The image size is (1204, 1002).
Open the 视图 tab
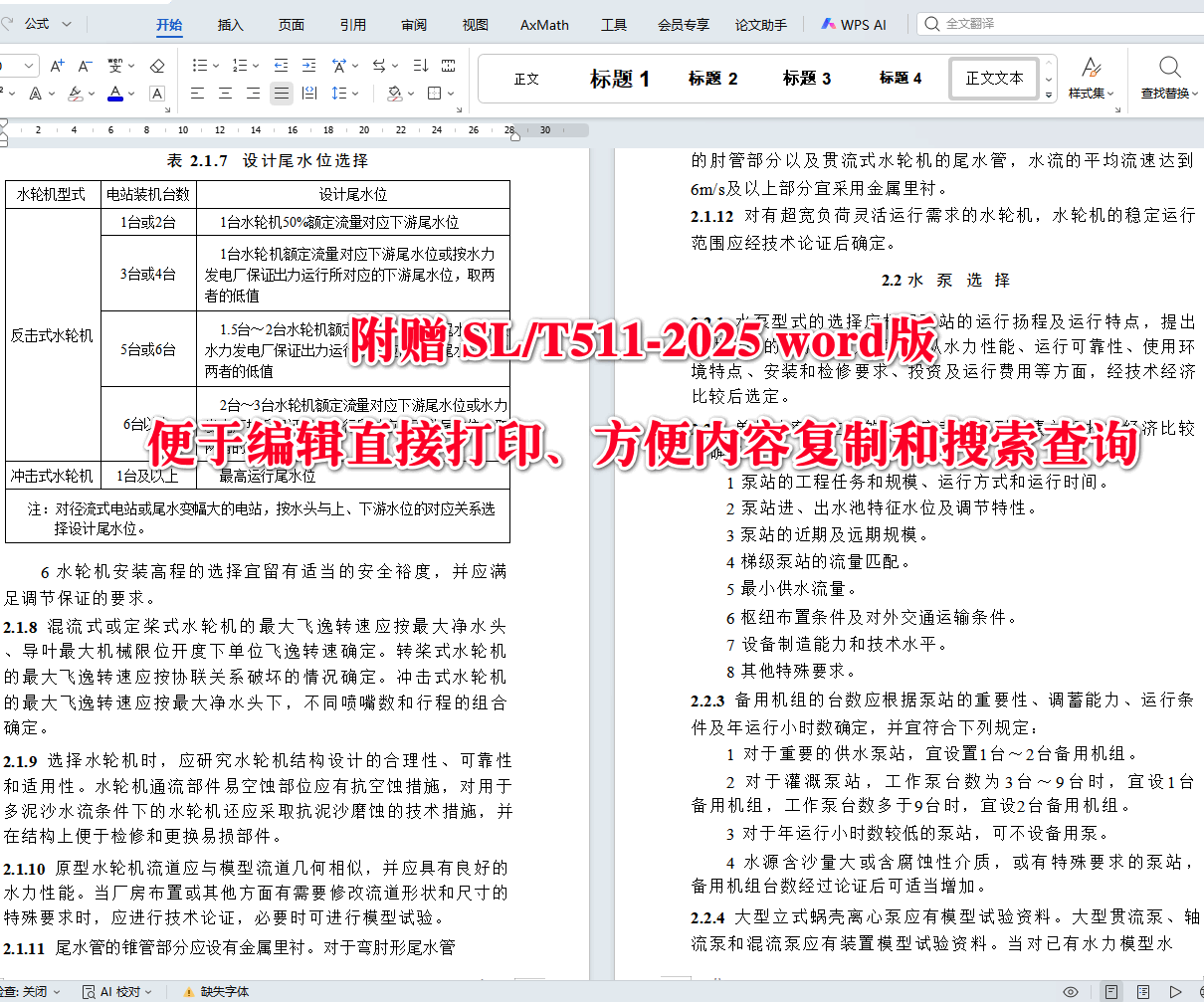click(x=476, y=25)
